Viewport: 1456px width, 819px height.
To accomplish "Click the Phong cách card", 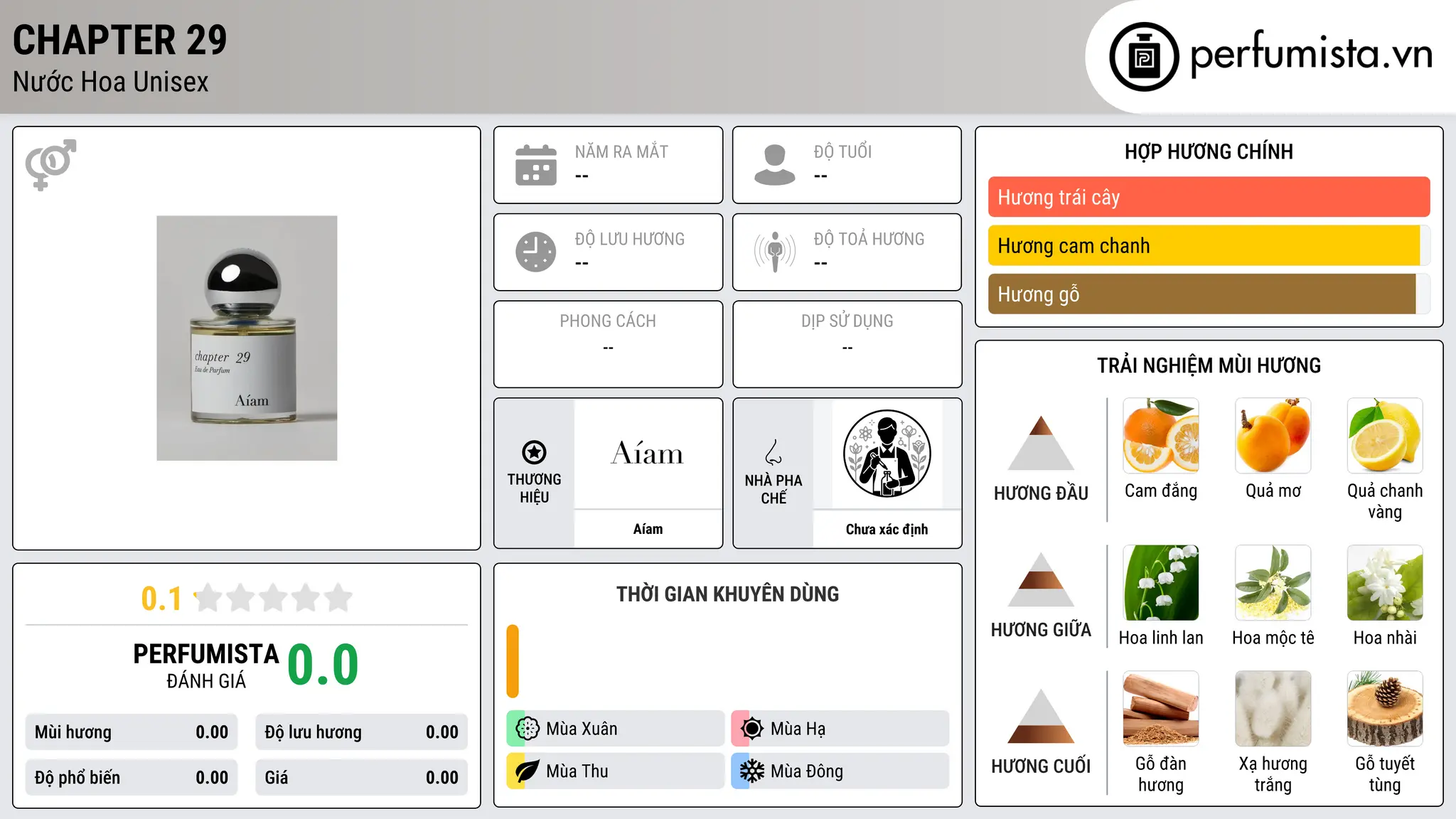I will (x=608, y=344).
